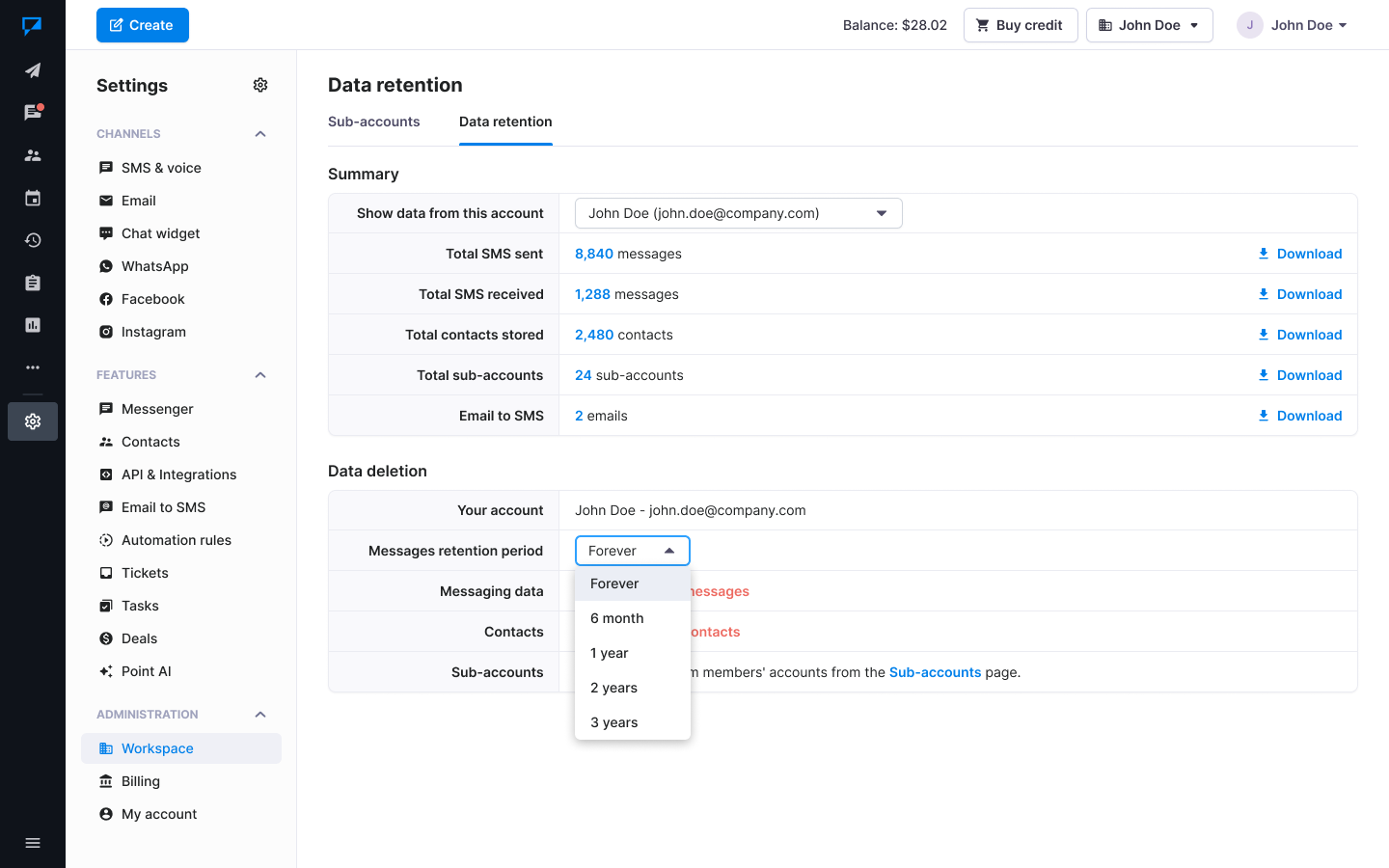
Task: Click the blue Create button
Action: coord(143,25)
